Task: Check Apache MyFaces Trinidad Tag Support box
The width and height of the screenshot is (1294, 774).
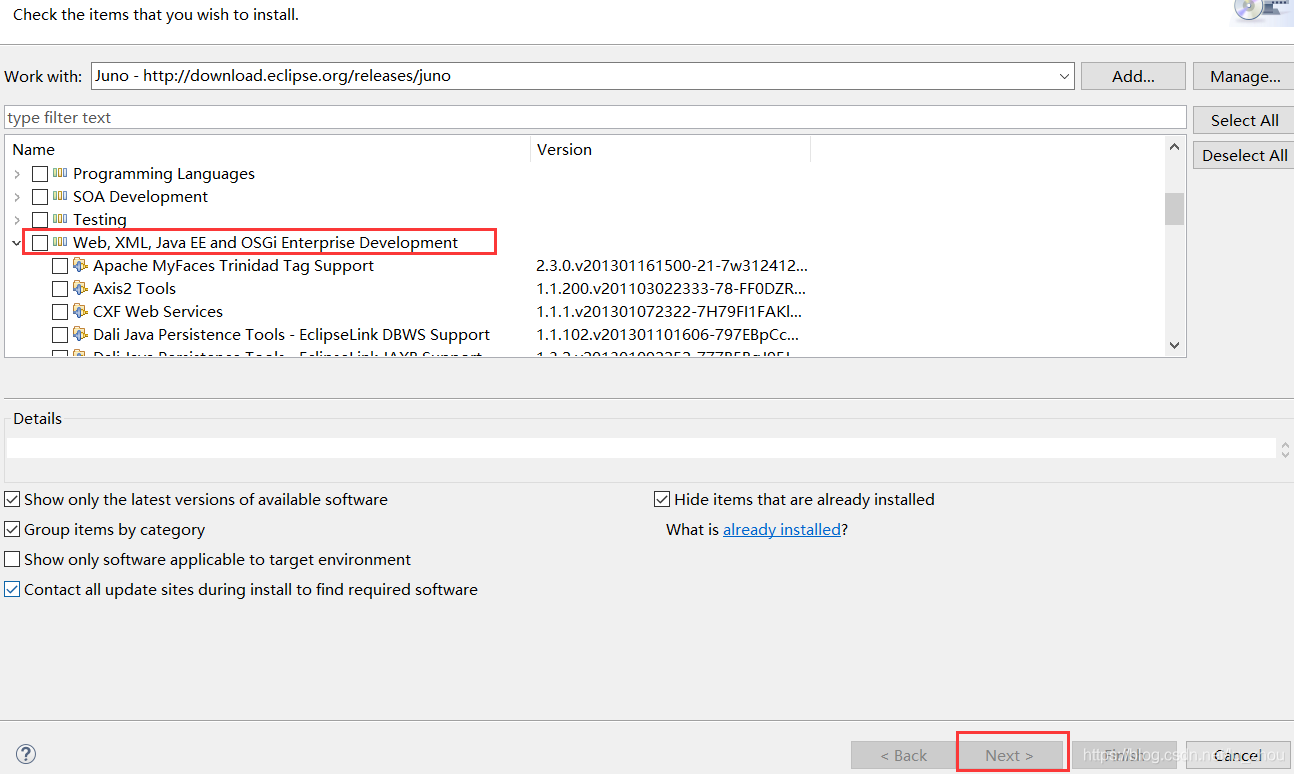Action: 60,266
